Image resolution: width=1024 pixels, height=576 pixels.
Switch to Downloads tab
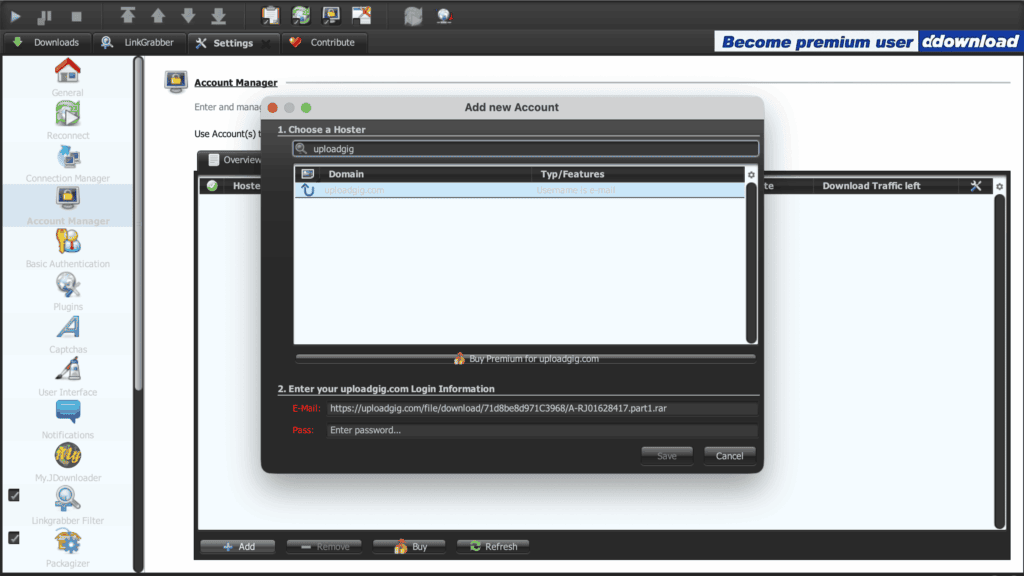46,42
